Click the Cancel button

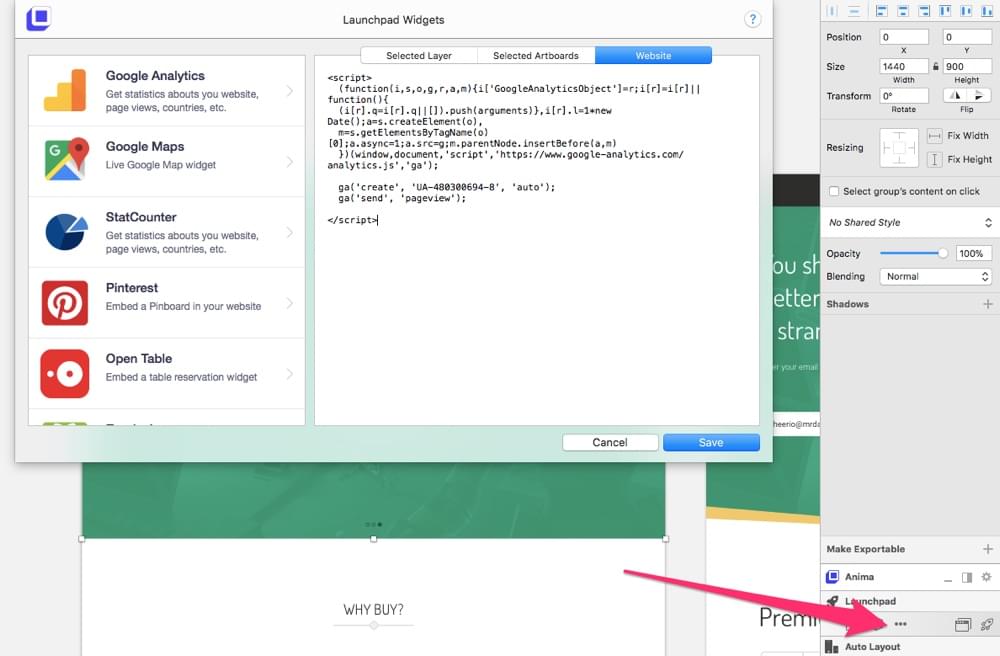[610, 442]
